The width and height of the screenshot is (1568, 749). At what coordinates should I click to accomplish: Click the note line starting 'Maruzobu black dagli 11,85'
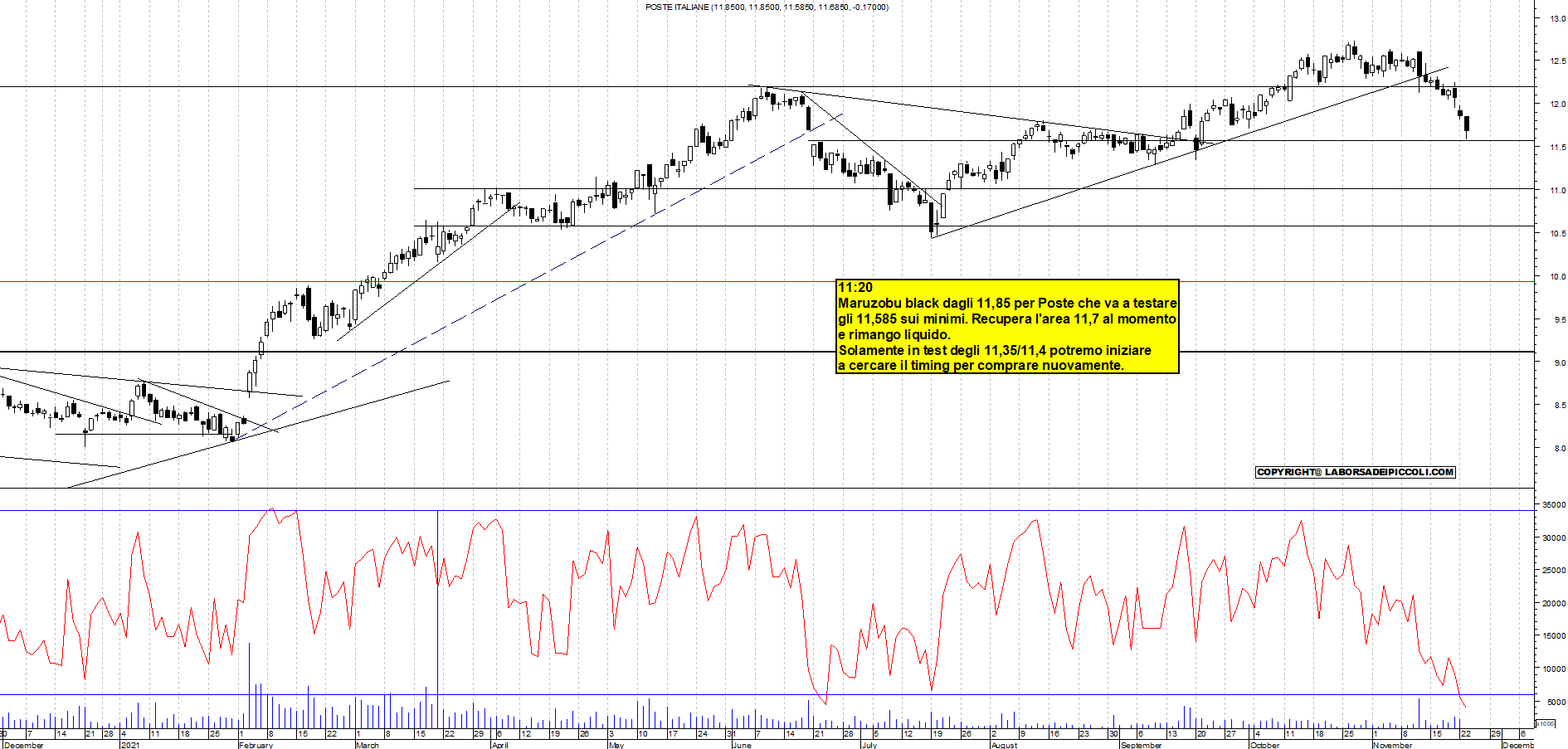pyautogui.click(x=1007, y=304)
